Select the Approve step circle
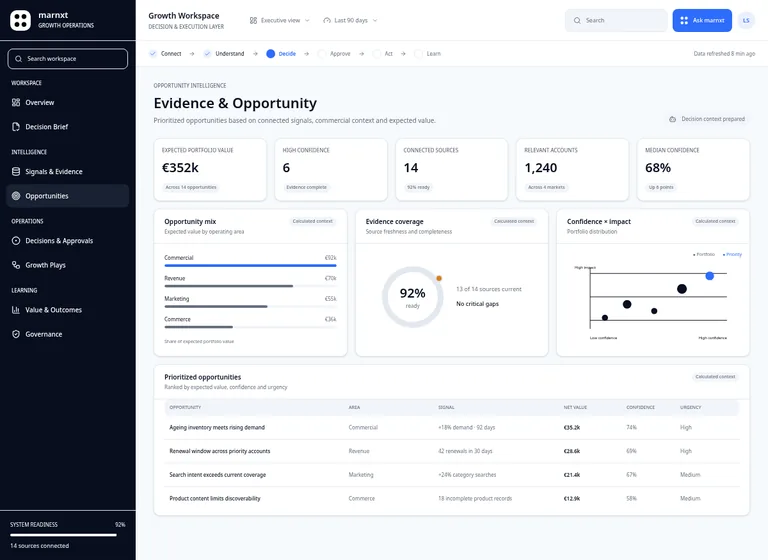 click(x=322, y=53)
